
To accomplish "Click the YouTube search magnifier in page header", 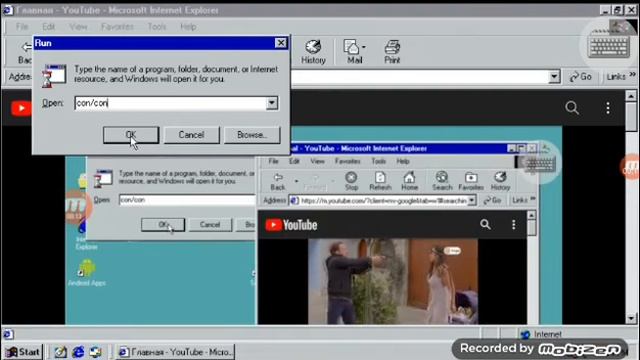I will 572,108.
